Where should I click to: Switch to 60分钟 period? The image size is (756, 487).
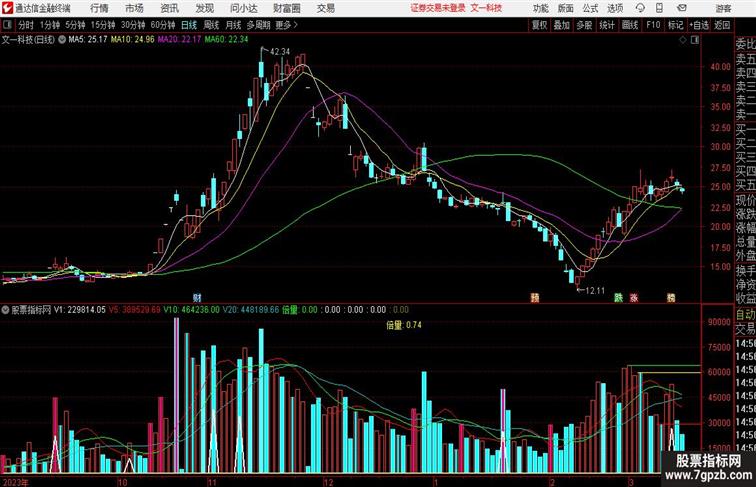click(163, 25)
